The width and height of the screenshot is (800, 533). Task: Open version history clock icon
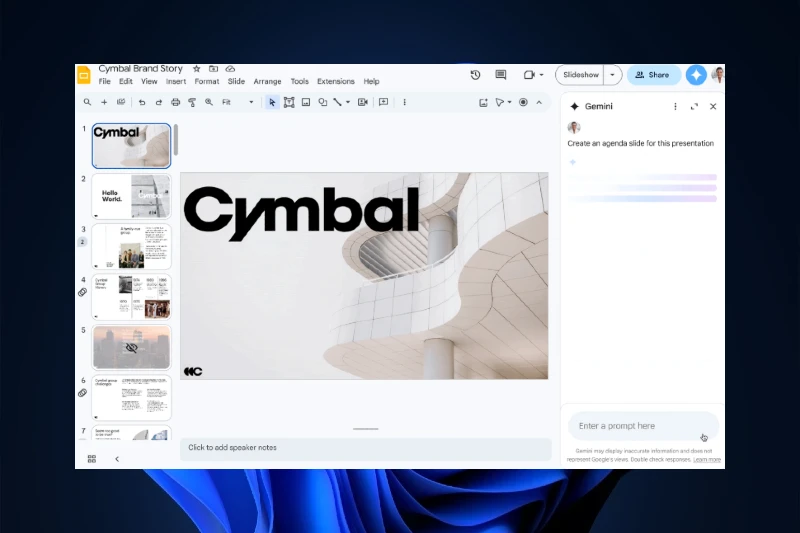pyautogui.click(x=475, y=75)
